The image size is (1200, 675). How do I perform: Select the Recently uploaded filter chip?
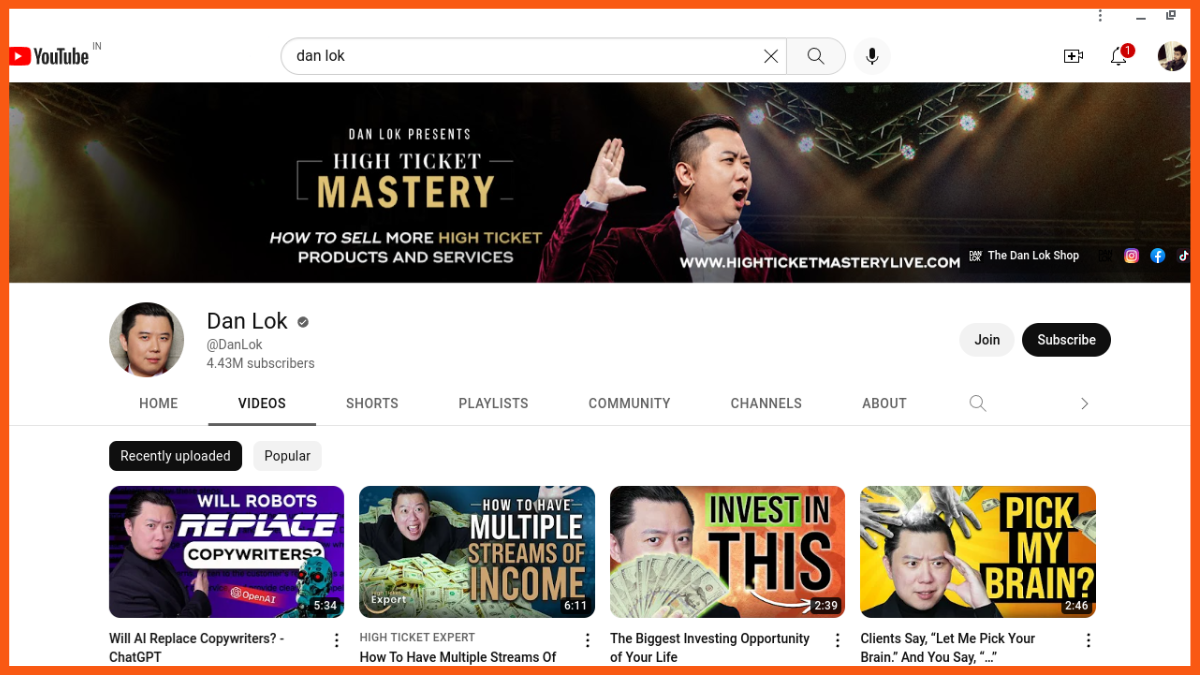click(175, 456)
